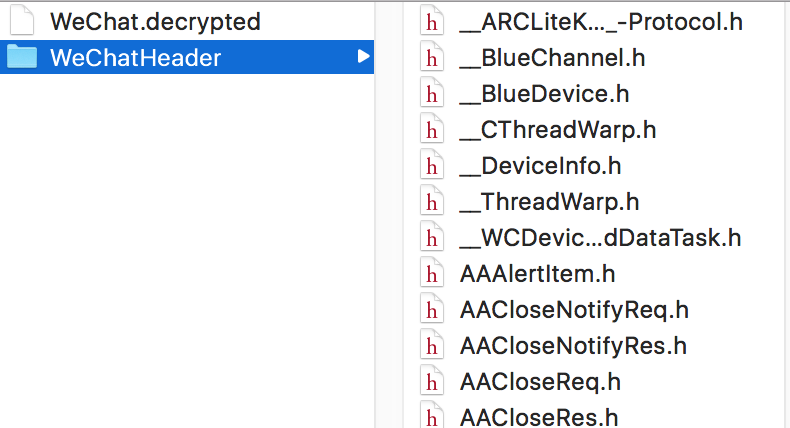
Task: Select the file named __ARCLiteK..._-Protocol.h
Action: click(x=601, y=22)
